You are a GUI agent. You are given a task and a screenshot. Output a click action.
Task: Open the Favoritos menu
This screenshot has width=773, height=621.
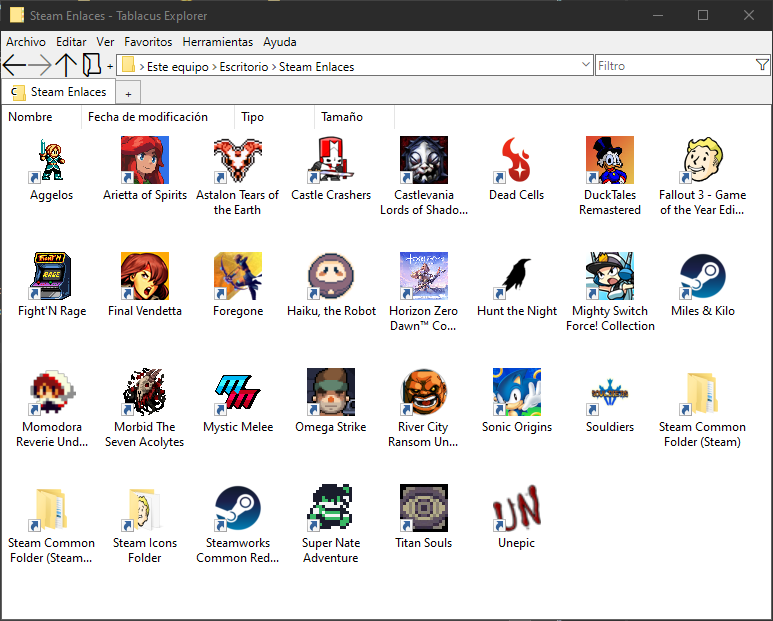pyautogui.click(x=148, y=42)
